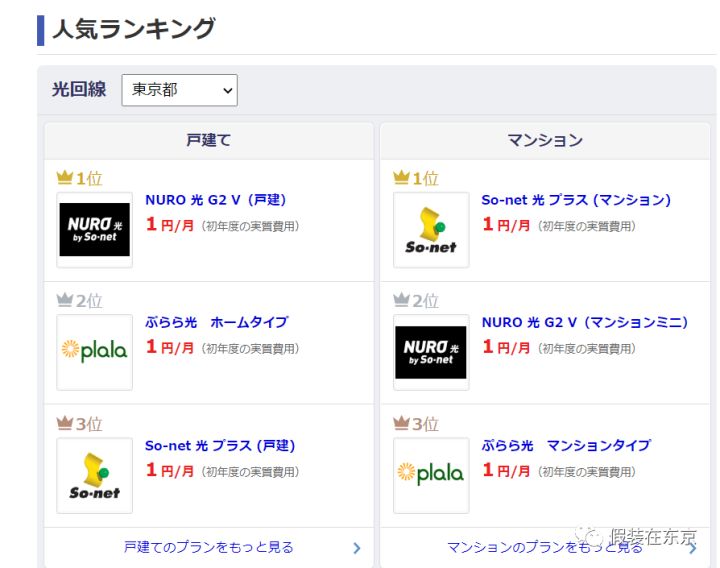The height and width of the screenshot is (568, 720).
Task: Click 1円/月 price under ぷらら光 ホームタイプ
Action: [x=170, y=347]
